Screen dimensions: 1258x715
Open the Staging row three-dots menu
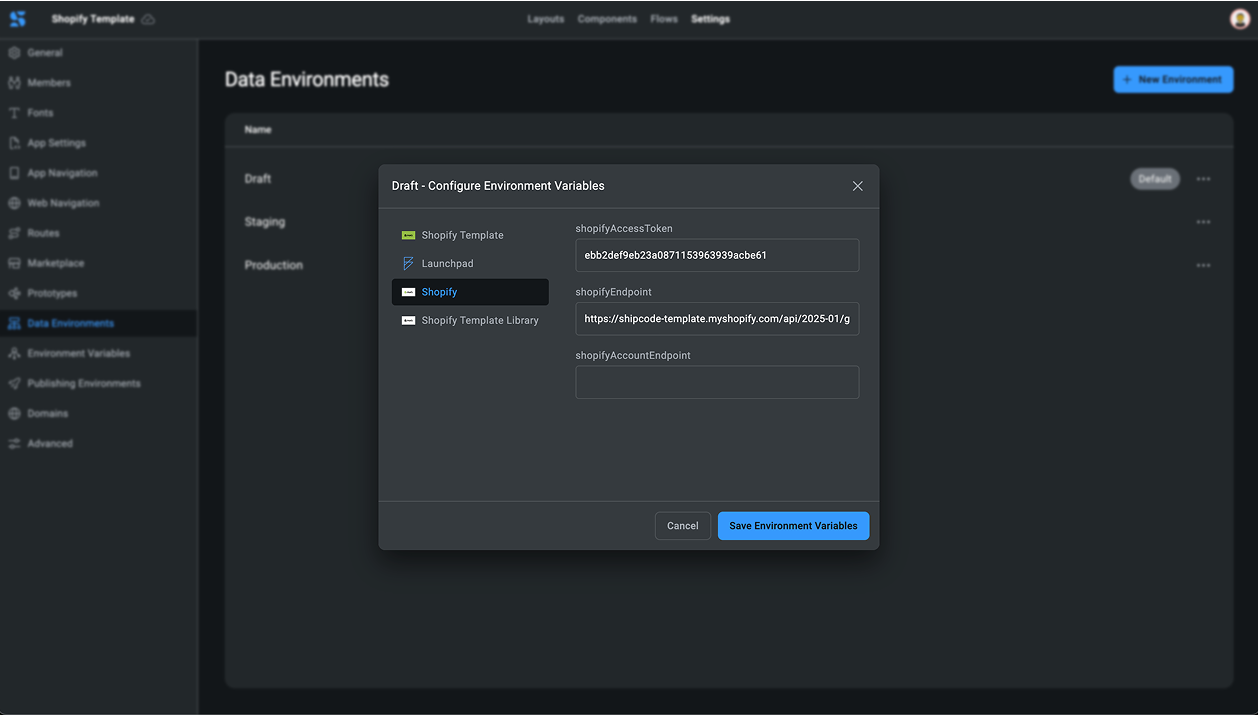1203,222
